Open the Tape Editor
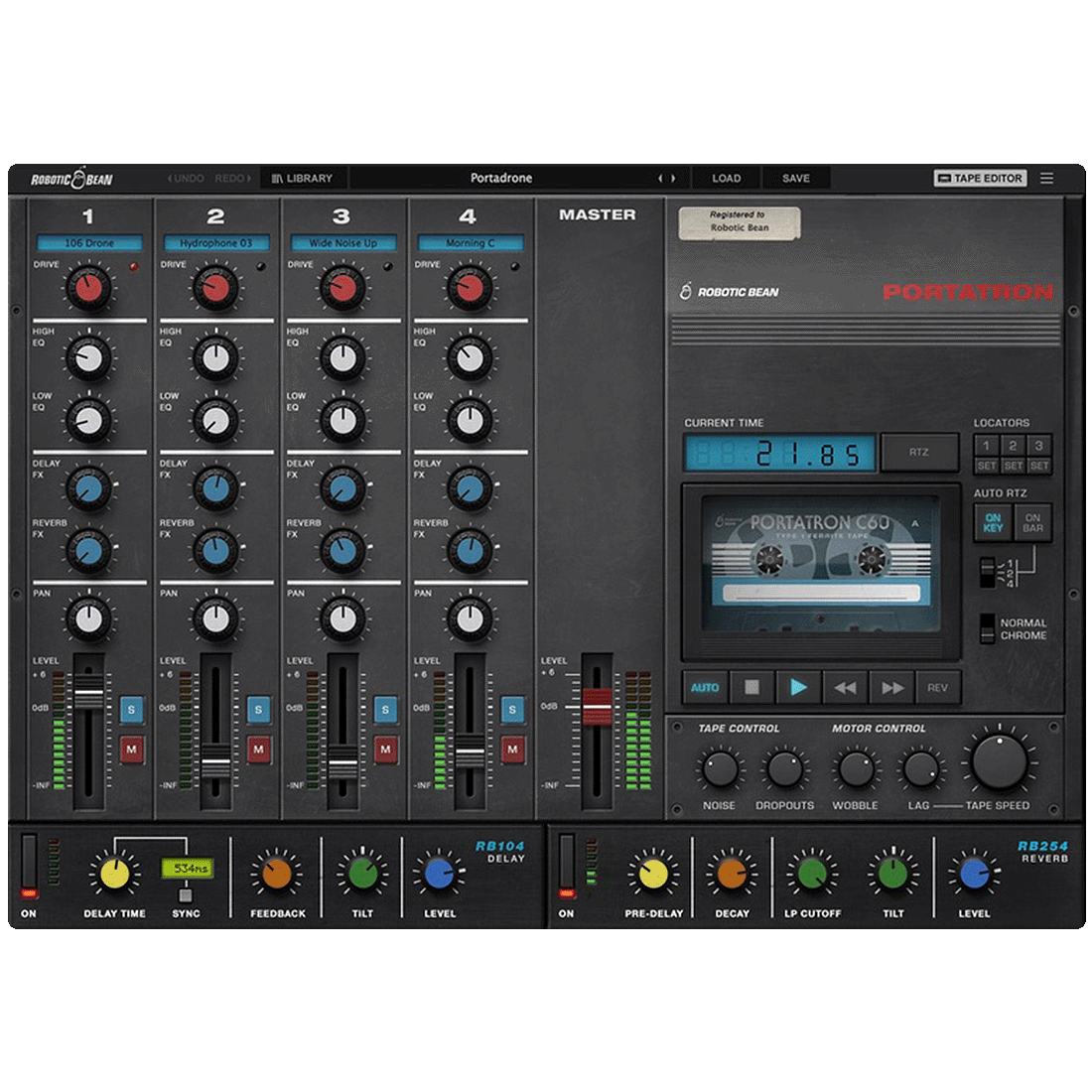 point(981,179)
